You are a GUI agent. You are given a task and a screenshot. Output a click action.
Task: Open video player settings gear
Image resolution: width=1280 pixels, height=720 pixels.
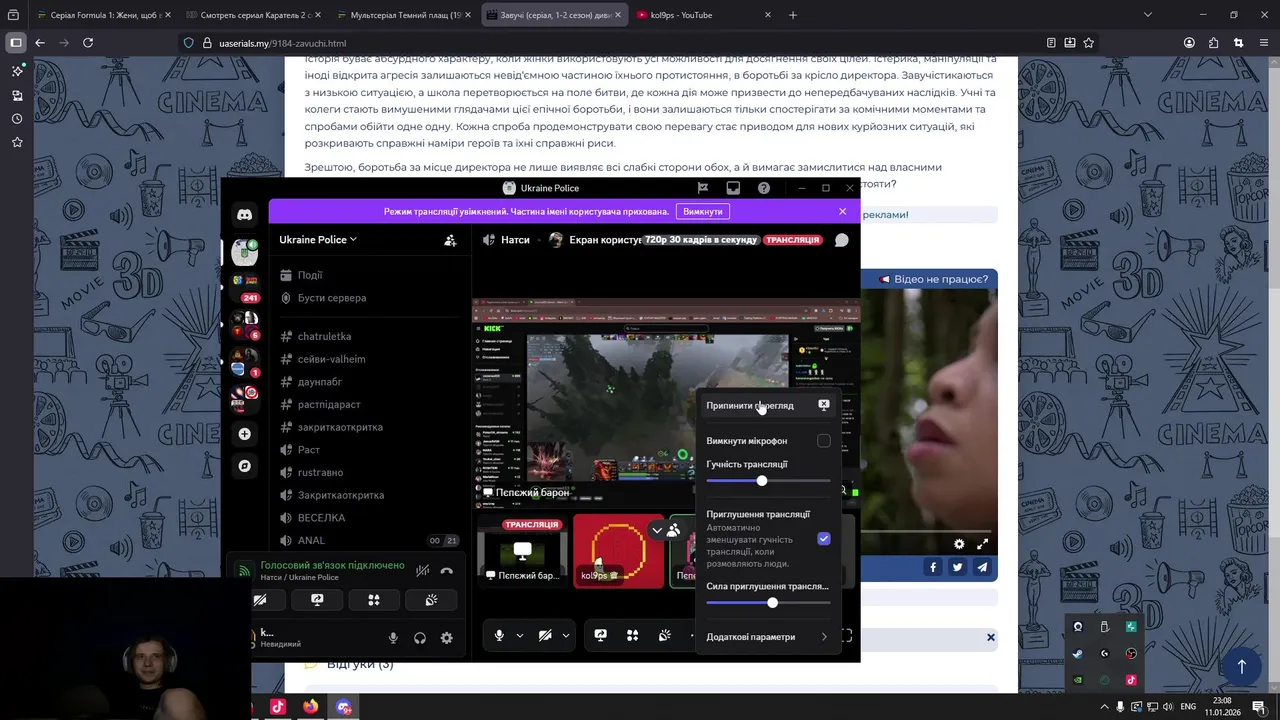click(x=959, y=544)
